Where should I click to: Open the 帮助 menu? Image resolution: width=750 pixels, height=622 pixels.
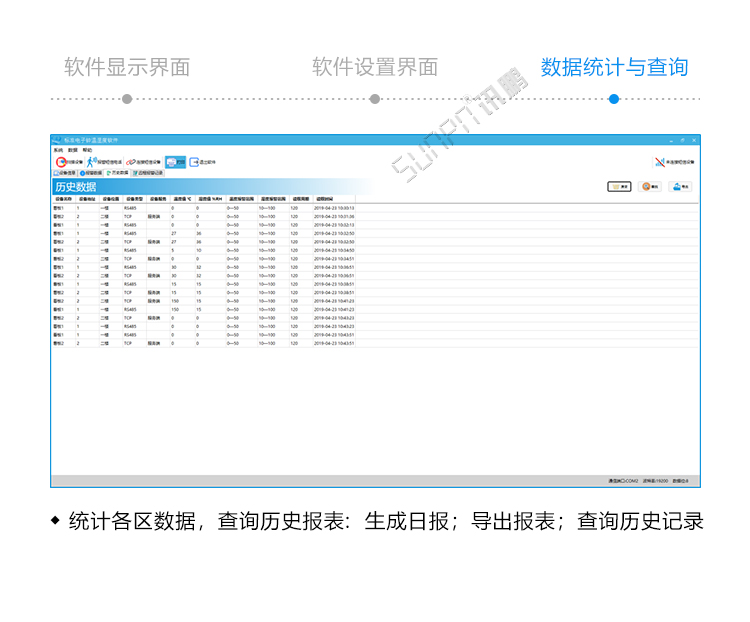click(87, 149)
